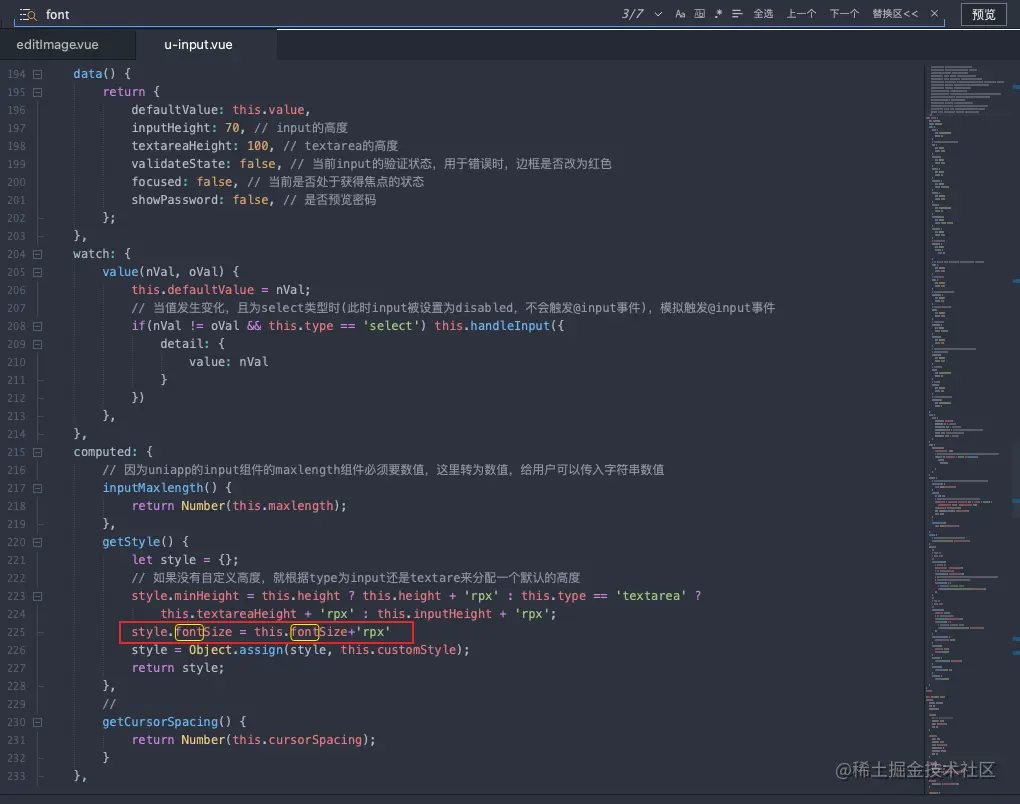Click line number 200 in the gutter
Image resolution: width=1020 pixels, height=804 pixels.
(16, 182)
